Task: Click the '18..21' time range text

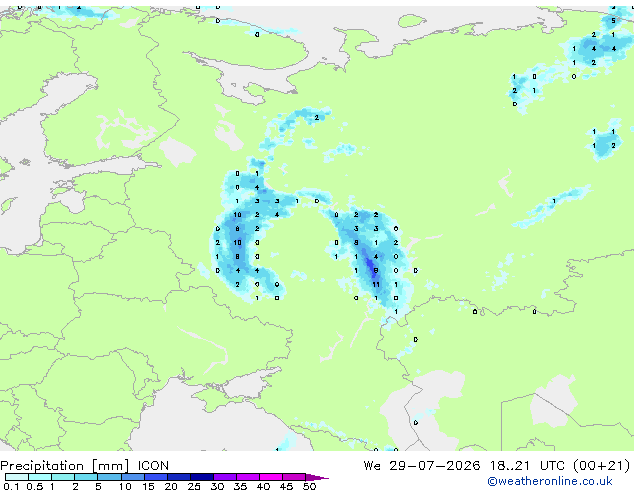Action: pos(509,466)
